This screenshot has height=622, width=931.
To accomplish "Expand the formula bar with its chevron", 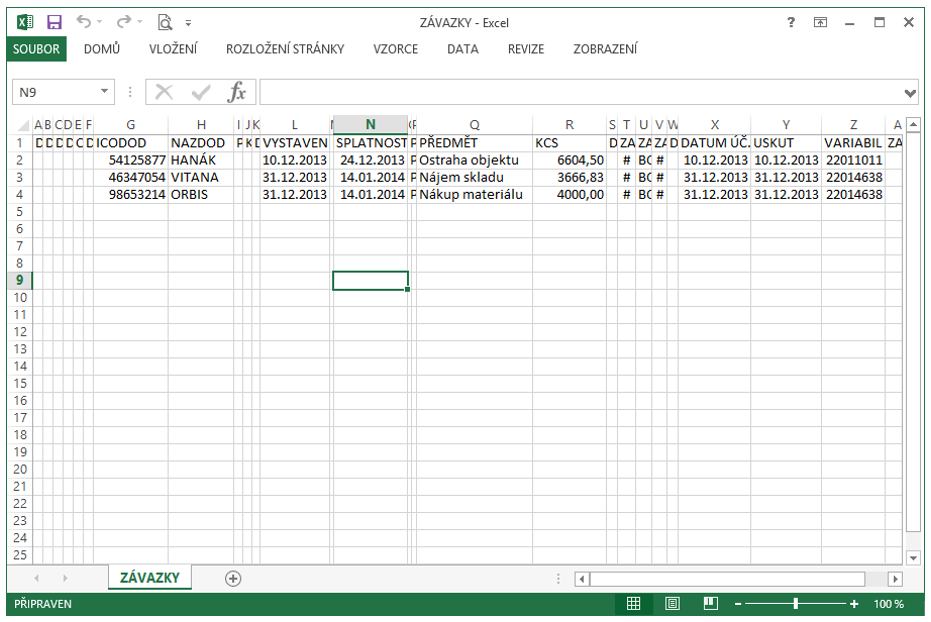I will pos(910,93).
